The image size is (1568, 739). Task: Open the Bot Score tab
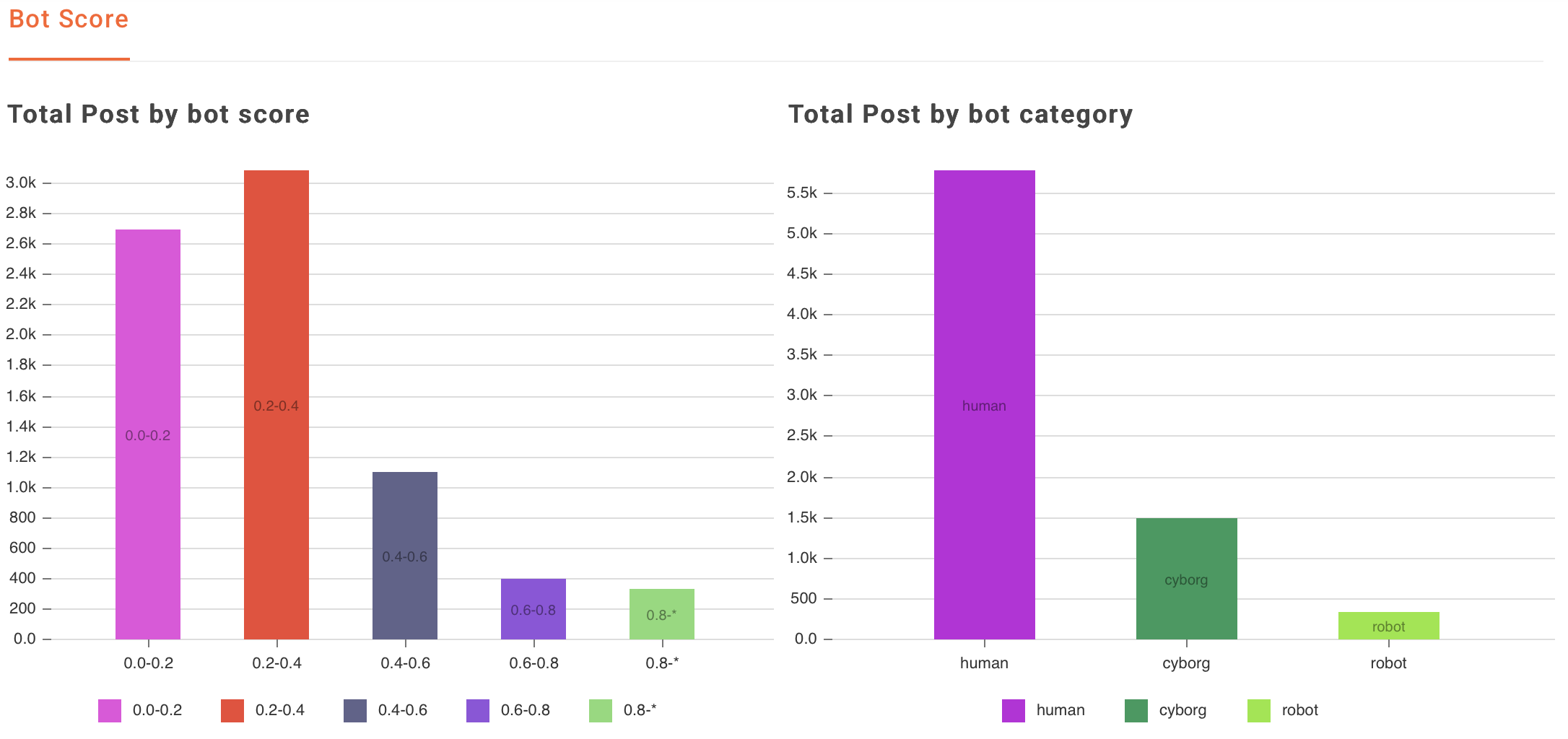coord(69,19)
